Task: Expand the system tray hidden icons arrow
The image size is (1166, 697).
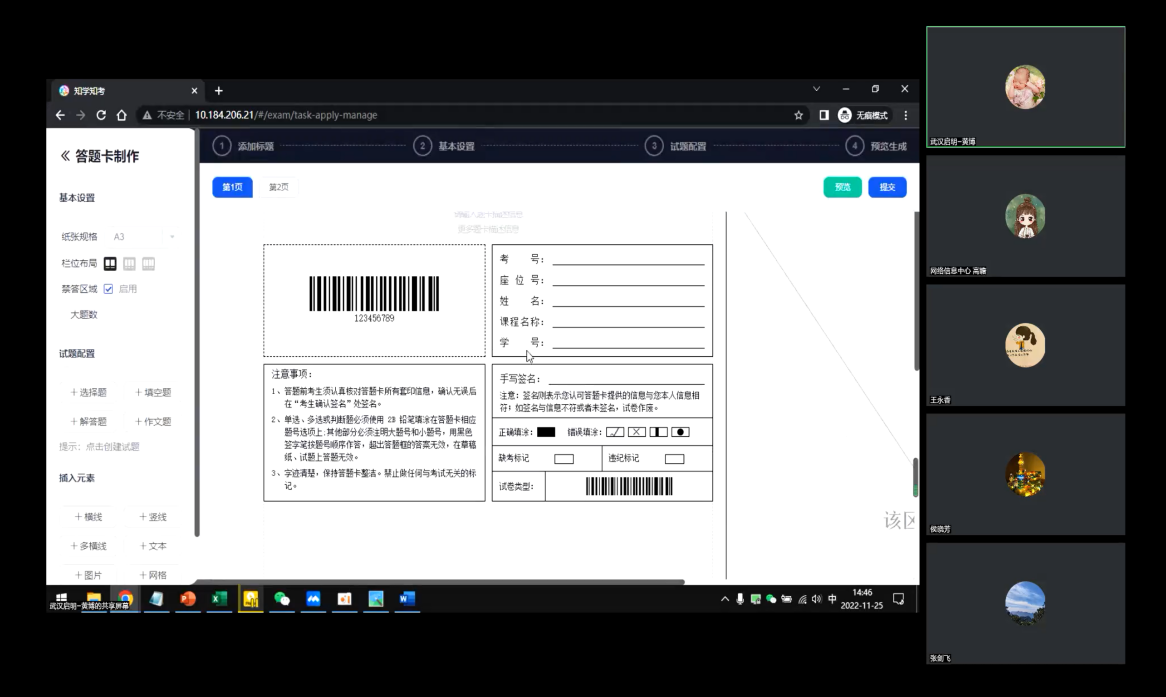Action: (x=725, y=599)
